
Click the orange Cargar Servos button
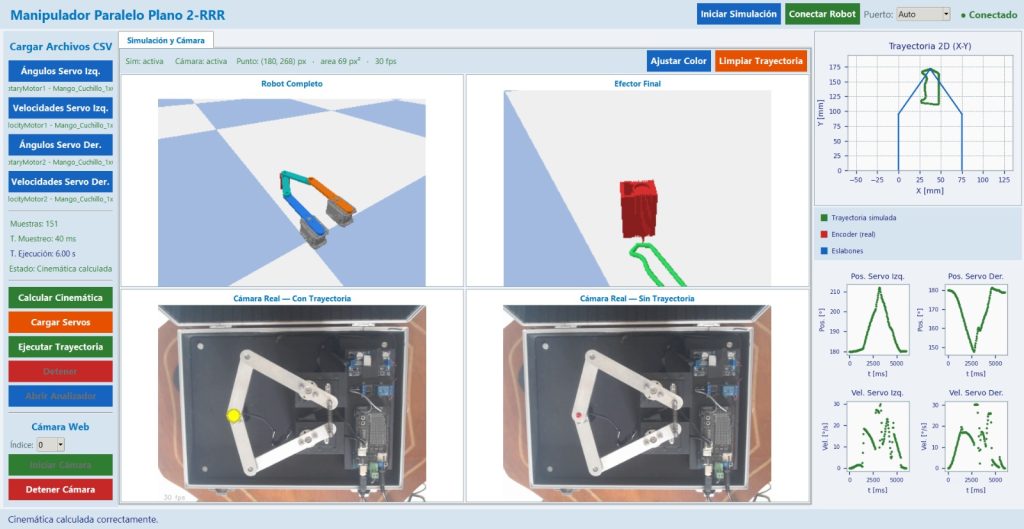61,322
